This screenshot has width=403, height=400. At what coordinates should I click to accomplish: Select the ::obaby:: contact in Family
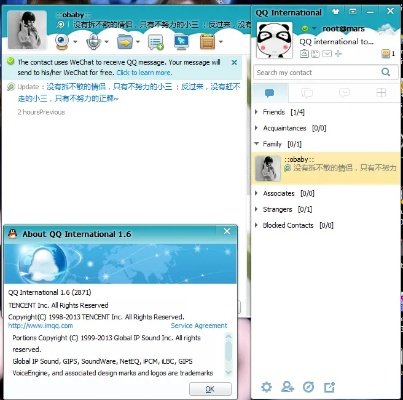[x=326, y=168]
